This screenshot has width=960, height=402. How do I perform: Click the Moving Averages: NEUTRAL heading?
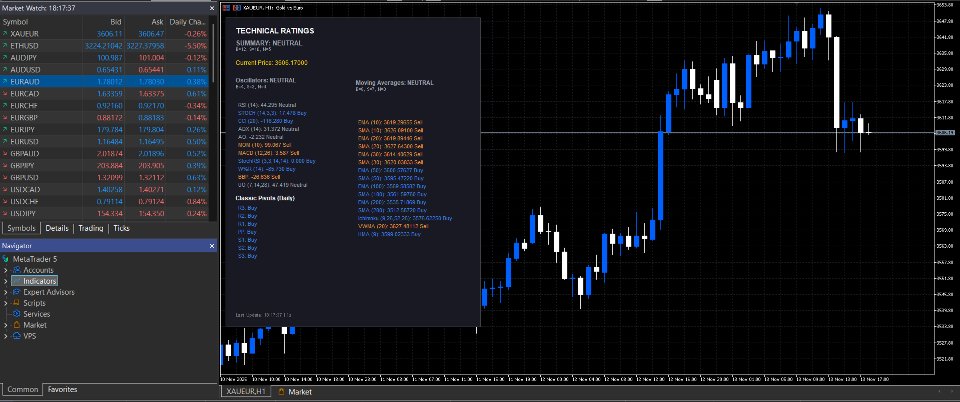tap(394, 83)
